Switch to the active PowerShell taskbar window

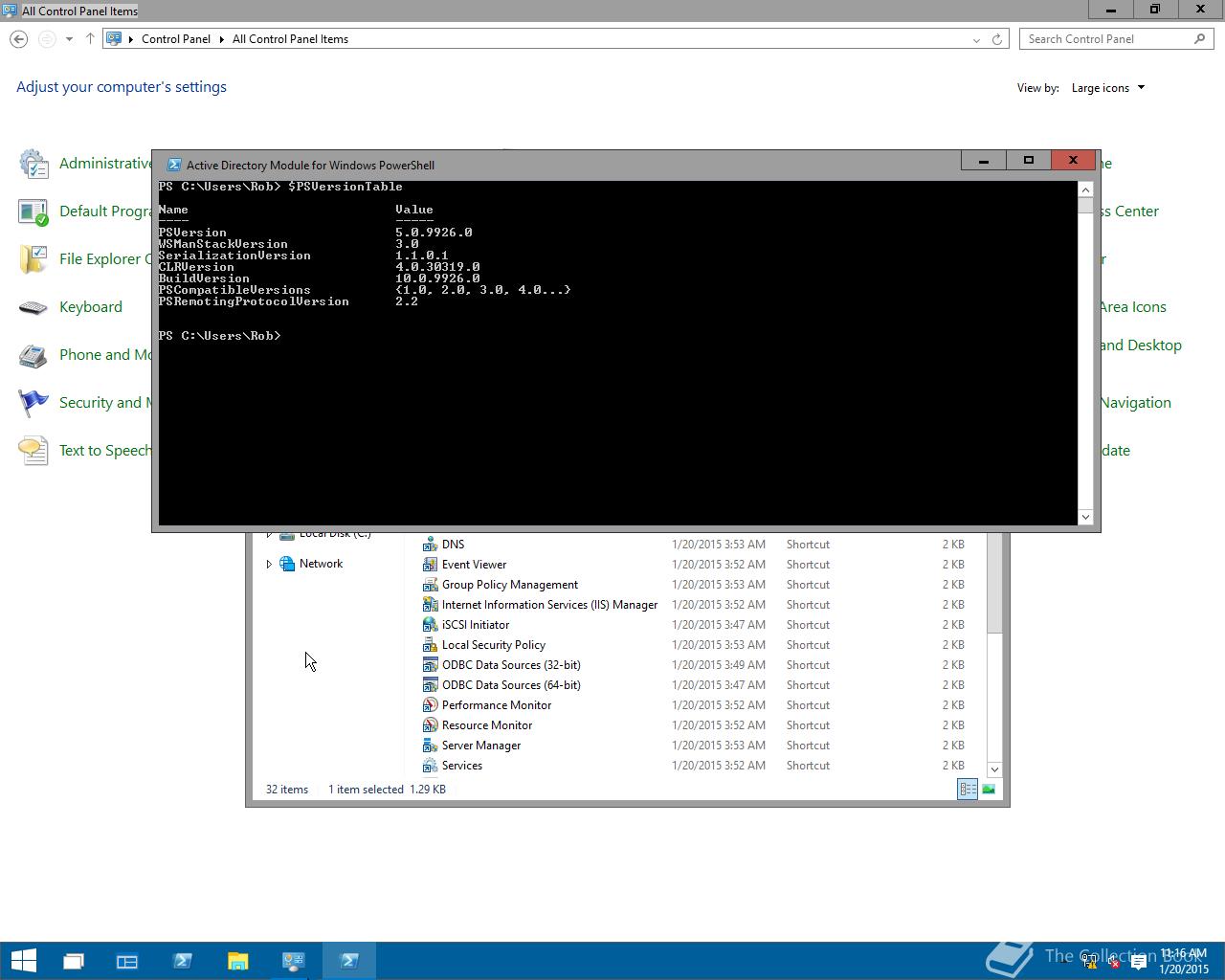pos(348,961)
